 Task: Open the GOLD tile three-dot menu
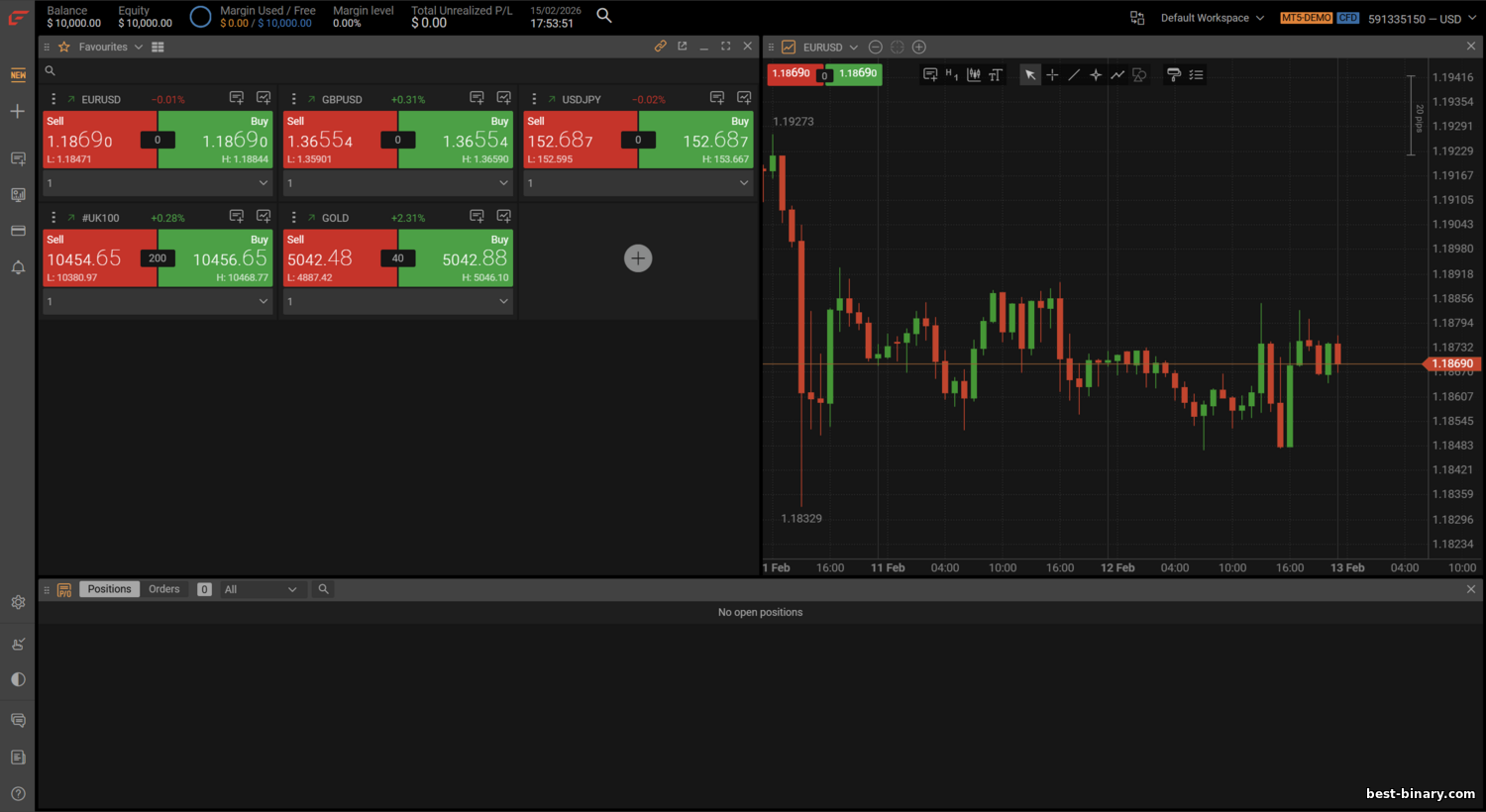(293, 217)
